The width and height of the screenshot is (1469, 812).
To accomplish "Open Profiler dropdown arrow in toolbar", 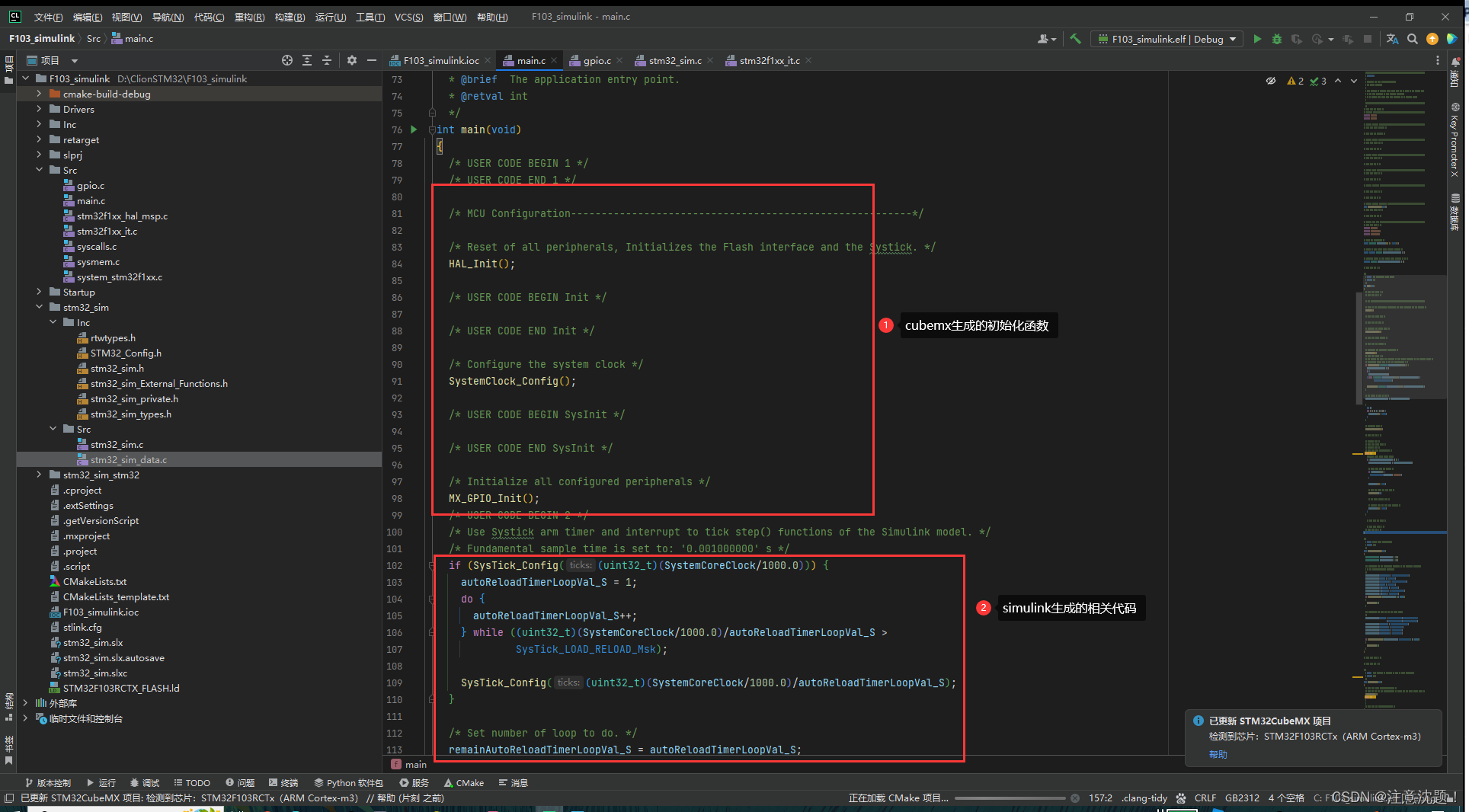I will tap(1331, 39).
